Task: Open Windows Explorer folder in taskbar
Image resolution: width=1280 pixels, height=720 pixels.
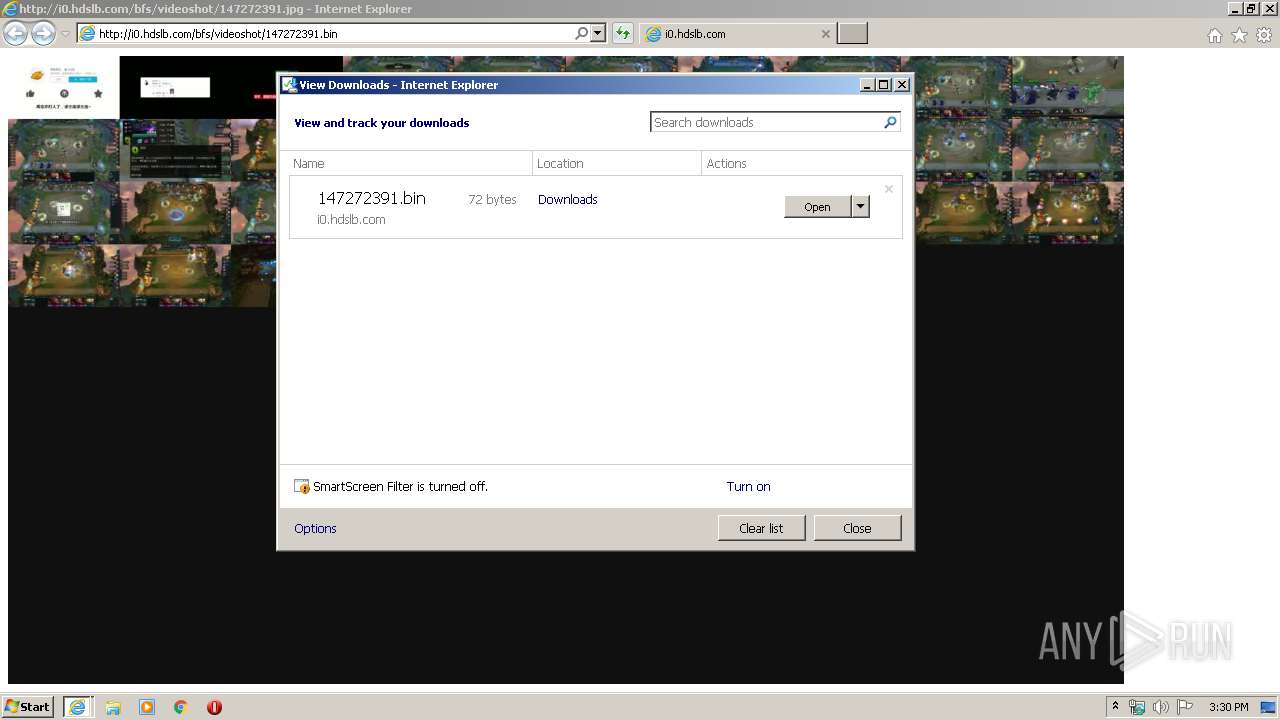Action: (x=113, y=707)
